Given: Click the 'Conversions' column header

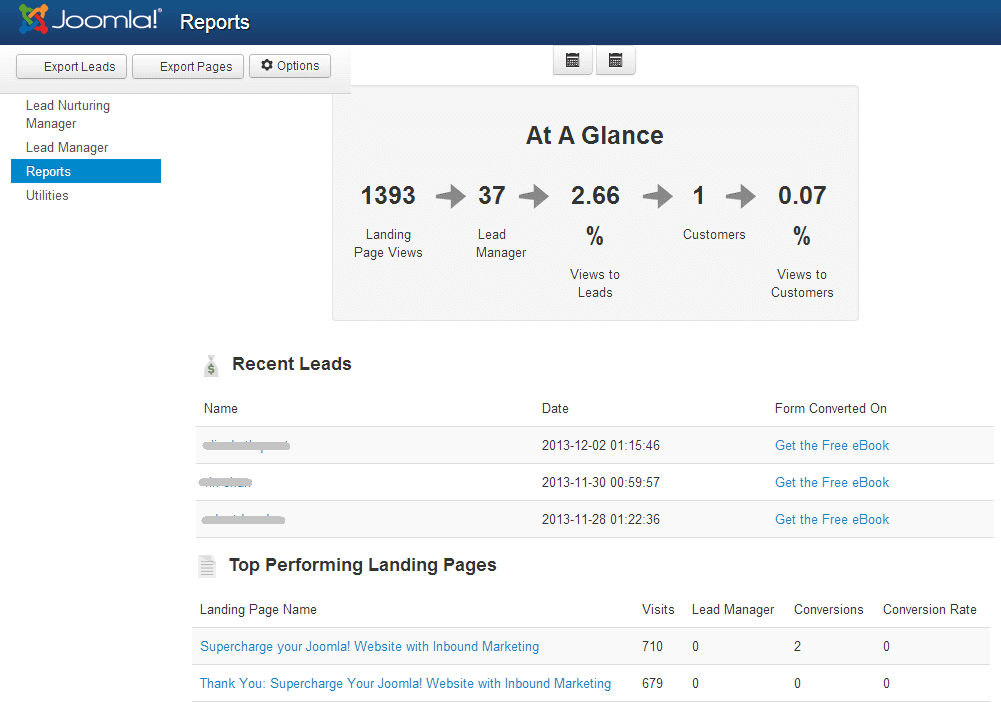Looking at the screenshot, I should tap(829, 609).
